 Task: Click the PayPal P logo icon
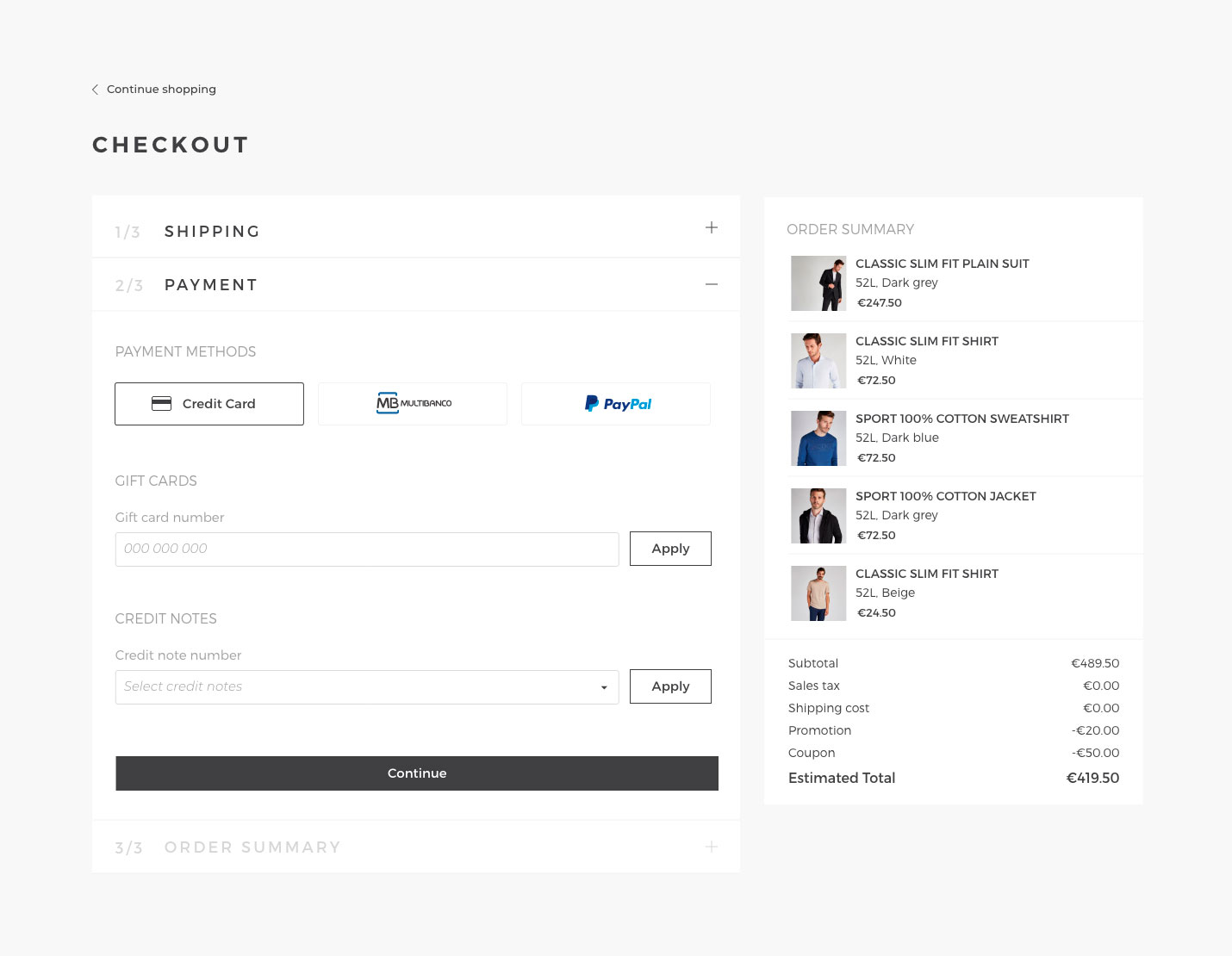pos(592,403)
